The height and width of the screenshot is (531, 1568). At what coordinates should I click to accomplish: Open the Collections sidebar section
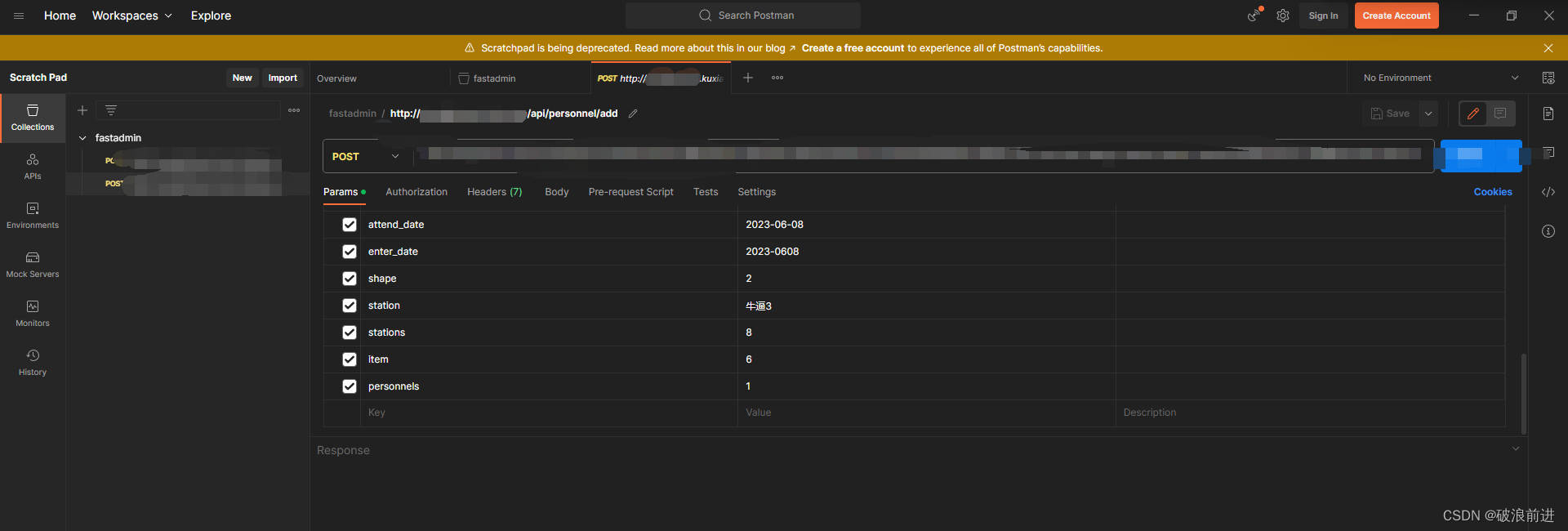[33, 118]
